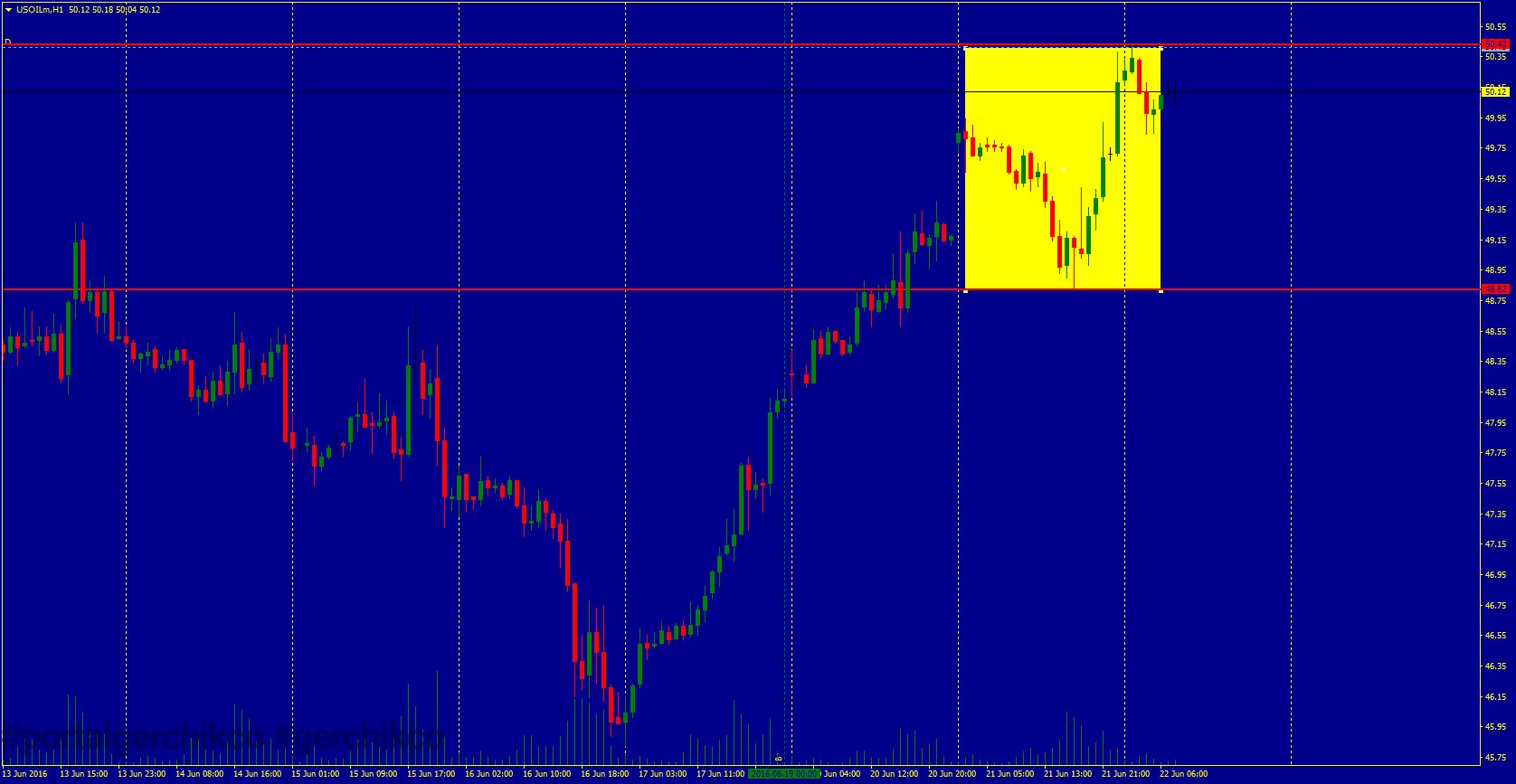Image resolution: width=1516 pixels, height=784 pixels.
Task: Grab the yellow rectangle's top-right corner handle
Action: coord(1161,48)
